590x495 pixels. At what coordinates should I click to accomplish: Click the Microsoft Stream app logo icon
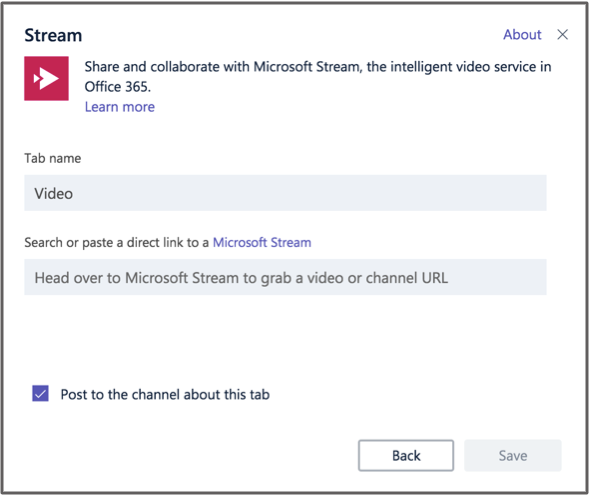(x=46, y=78)
